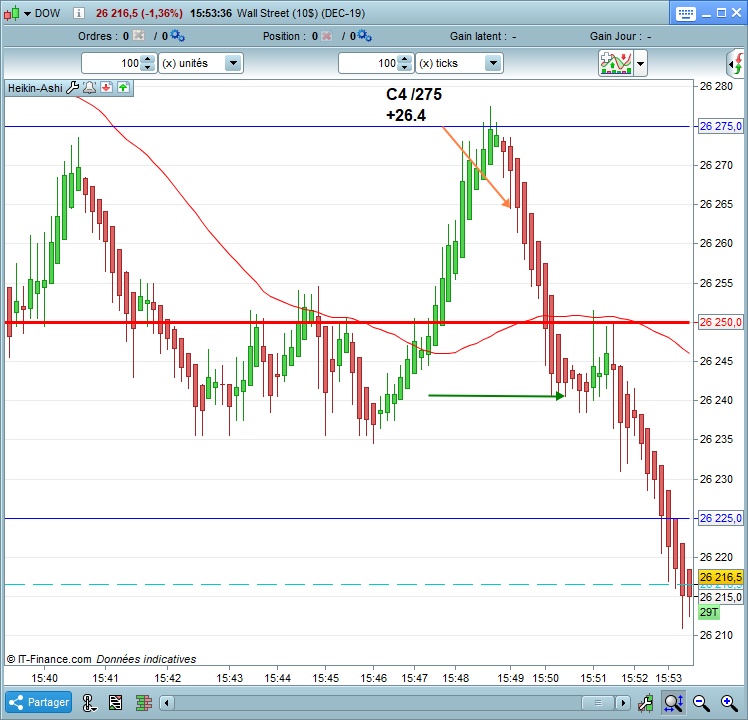Open chart properties wrench icon at bottom
748x720 pixels.
point(645,702)
